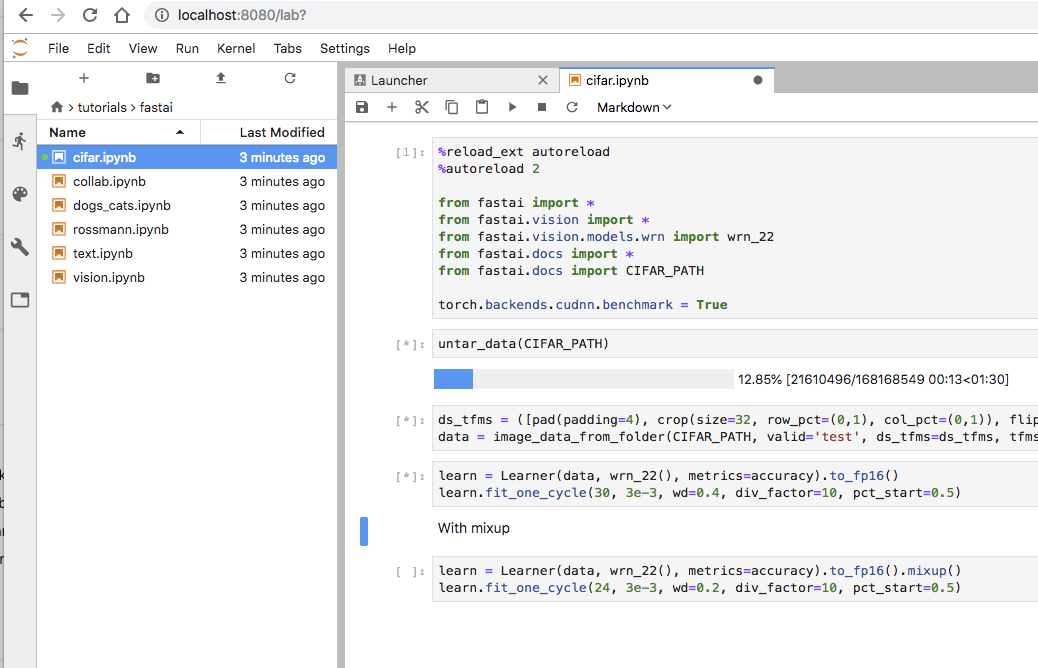Sort files by Last Modified column
This screenshot has width=1038, height=668.
coord(281,132)
